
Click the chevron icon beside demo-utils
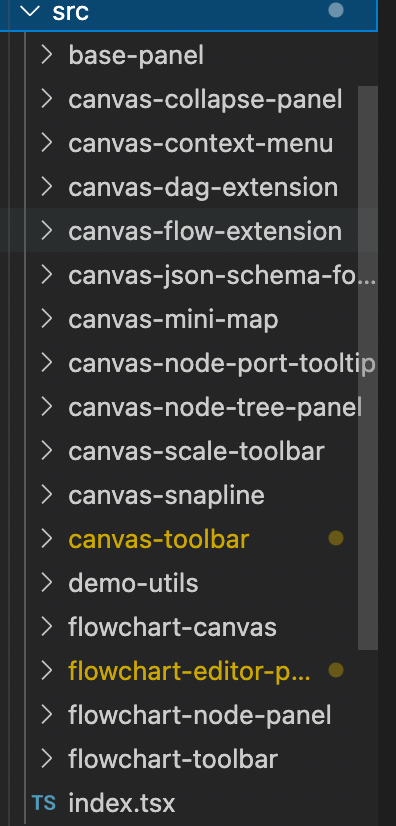[47, 583]
